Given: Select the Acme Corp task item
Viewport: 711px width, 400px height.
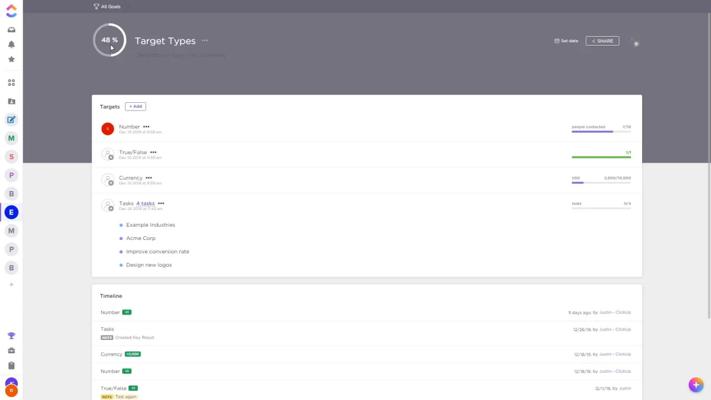Looking at the screenshot, I should pyautogui.click(x=141, y=238).
